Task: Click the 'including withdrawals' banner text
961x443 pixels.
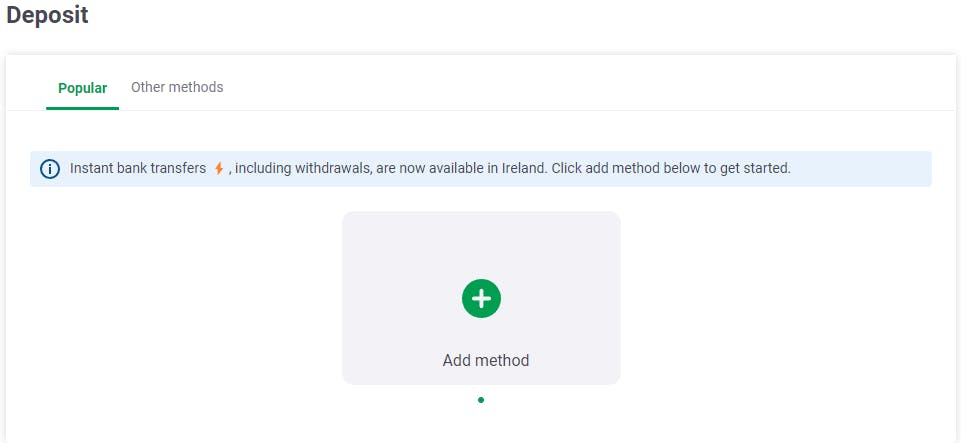Action: point(302,168)
